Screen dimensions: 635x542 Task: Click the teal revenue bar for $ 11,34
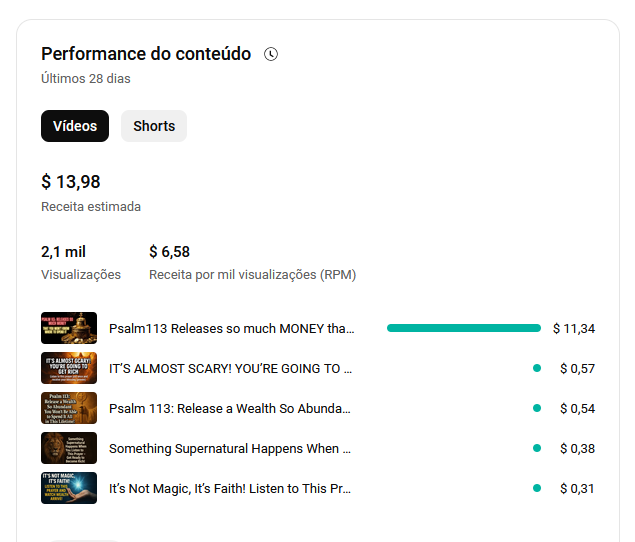tap(464, 328)
